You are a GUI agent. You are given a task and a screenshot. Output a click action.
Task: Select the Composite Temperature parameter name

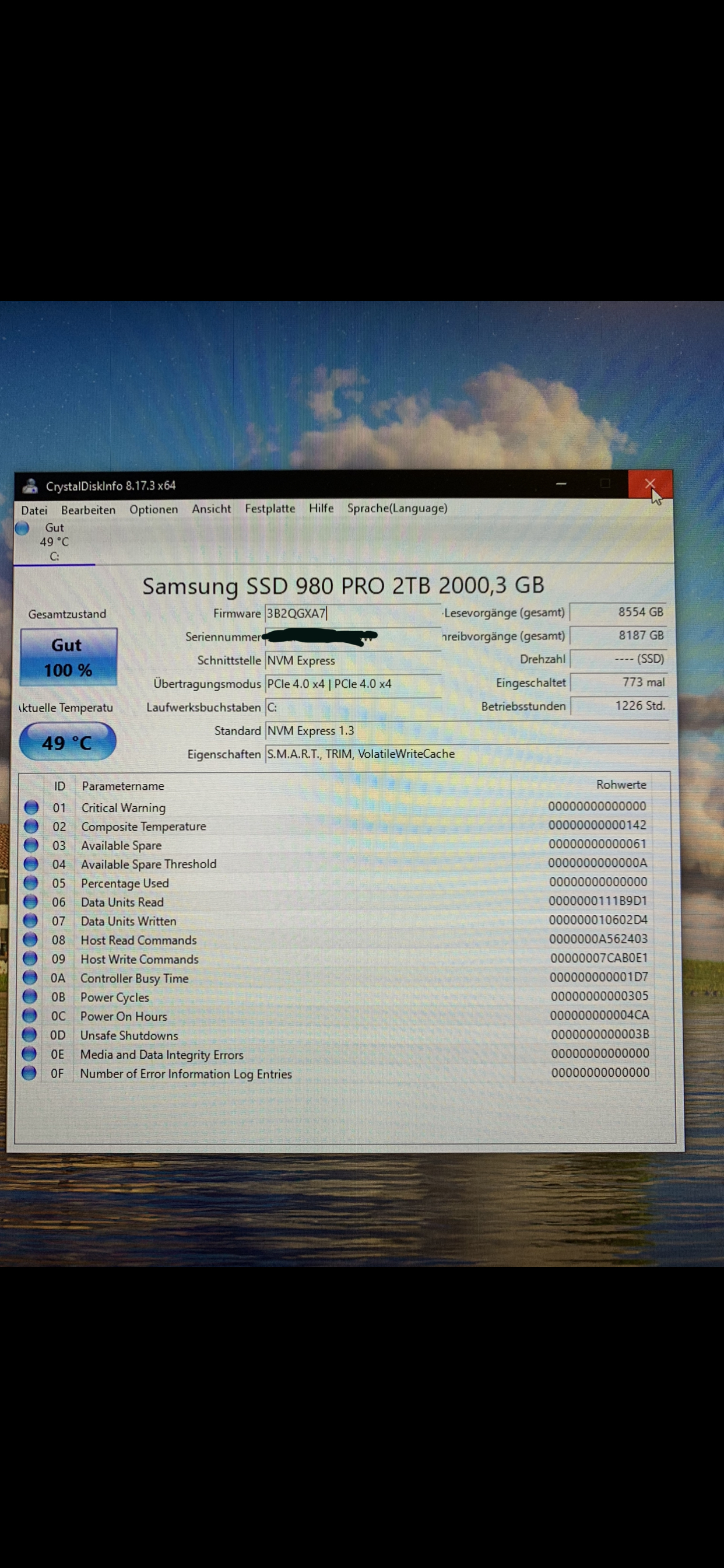143,827
